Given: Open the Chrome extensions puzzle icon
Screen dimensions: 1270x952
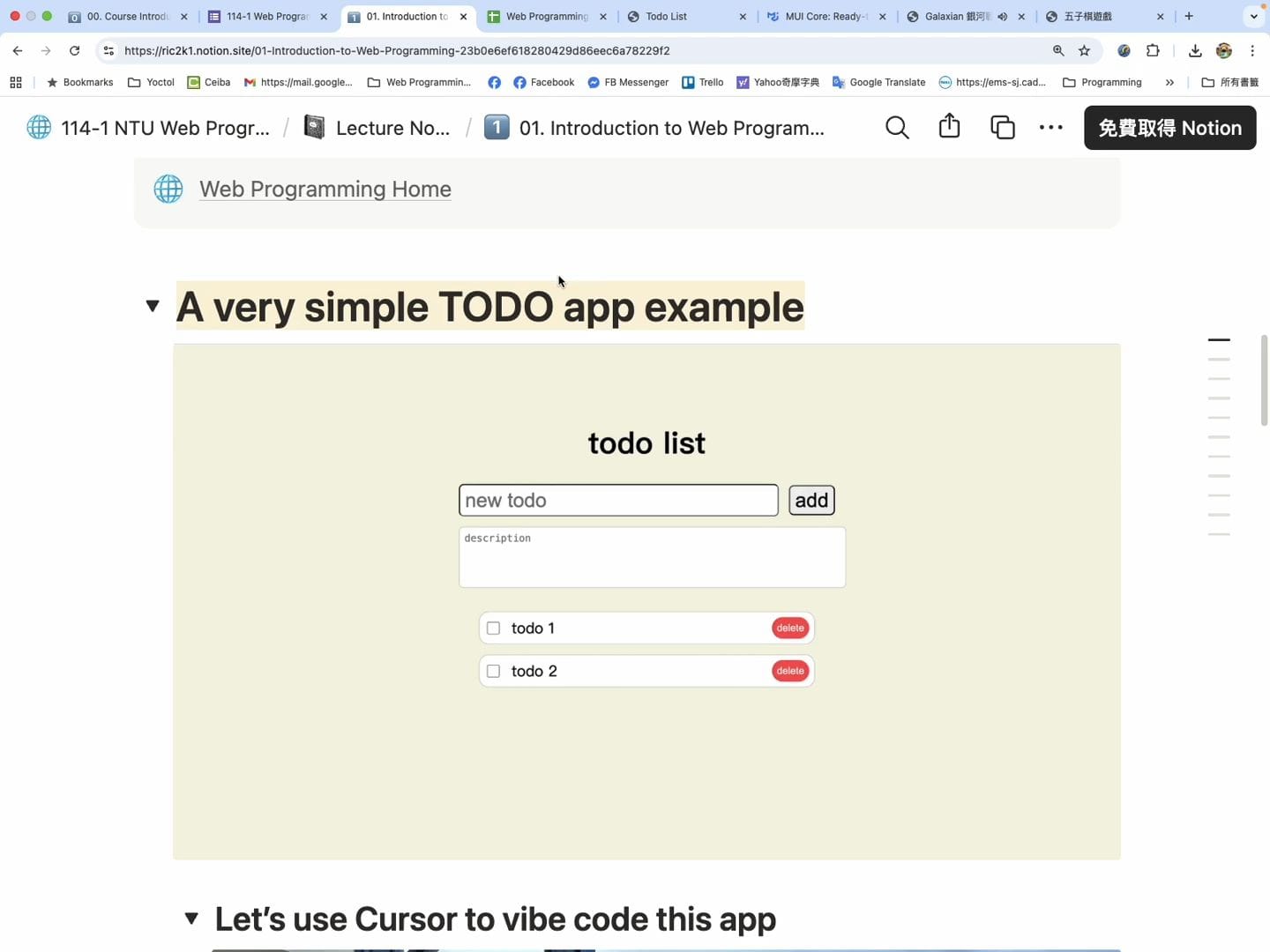Looking at the screenshot, I should click(1153, 51).
